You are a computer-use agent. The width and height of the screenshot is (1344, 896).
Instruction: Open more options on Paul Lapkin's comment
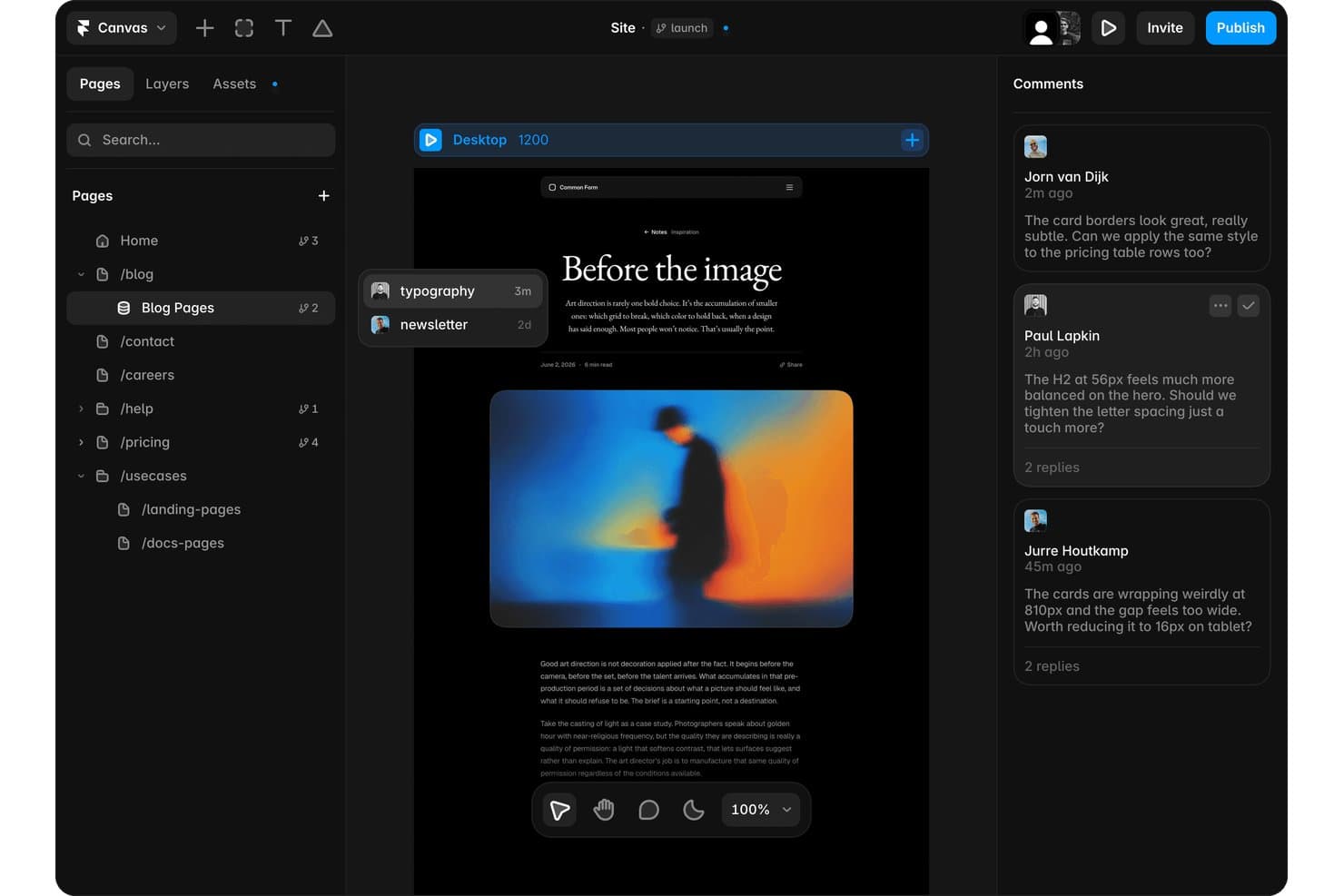(x=1220, y=306)
